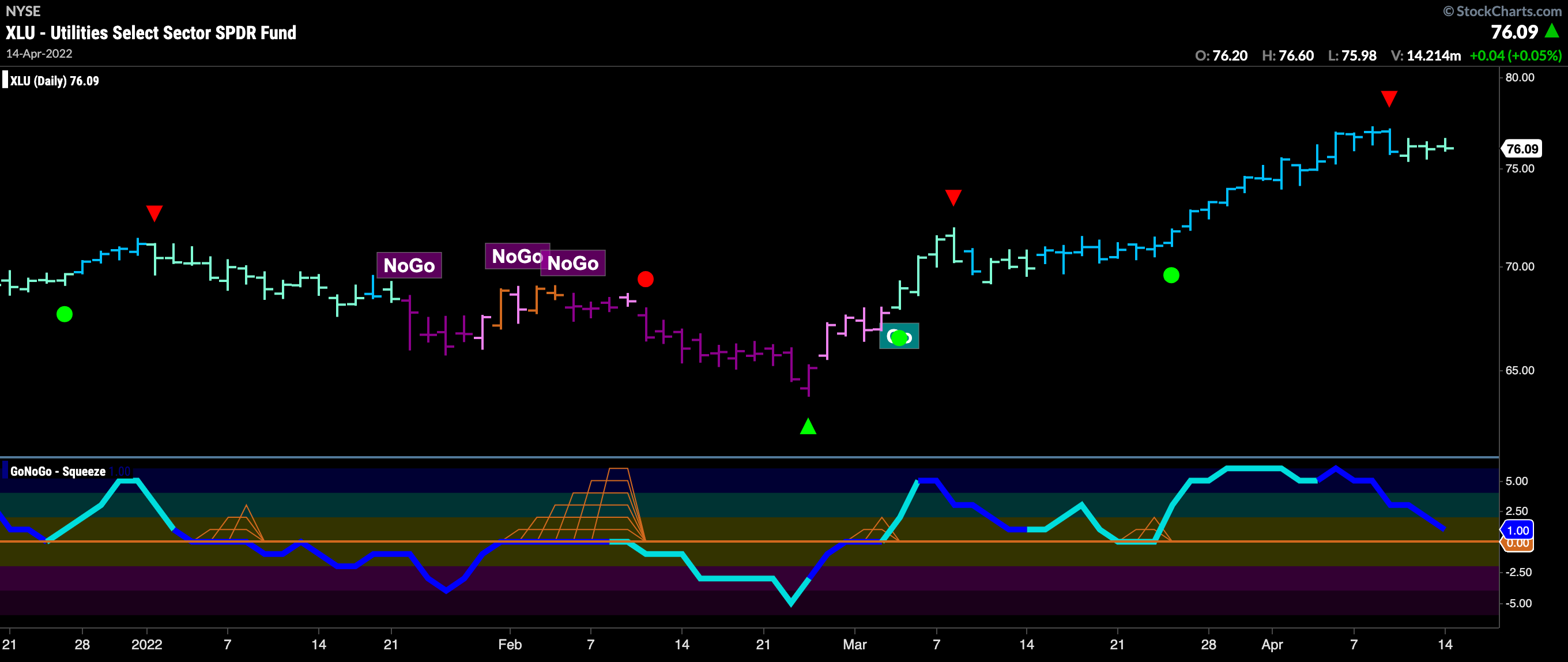Screen dimensions: 1568x662
Task: Click the blue 1.00 oscillator value tag
Action: coord(1517,531)
